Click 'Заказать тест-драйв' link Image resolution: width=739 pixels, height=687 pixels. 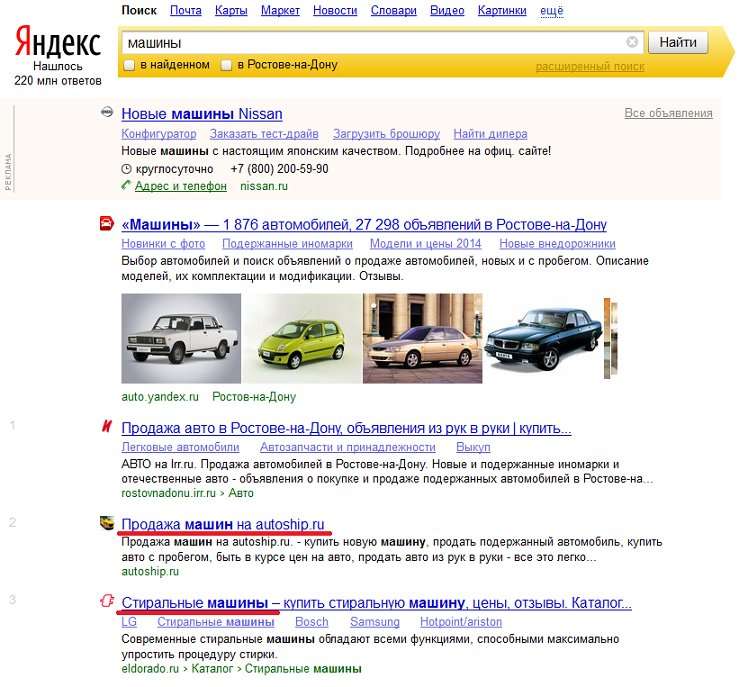[x=264, y=134]
